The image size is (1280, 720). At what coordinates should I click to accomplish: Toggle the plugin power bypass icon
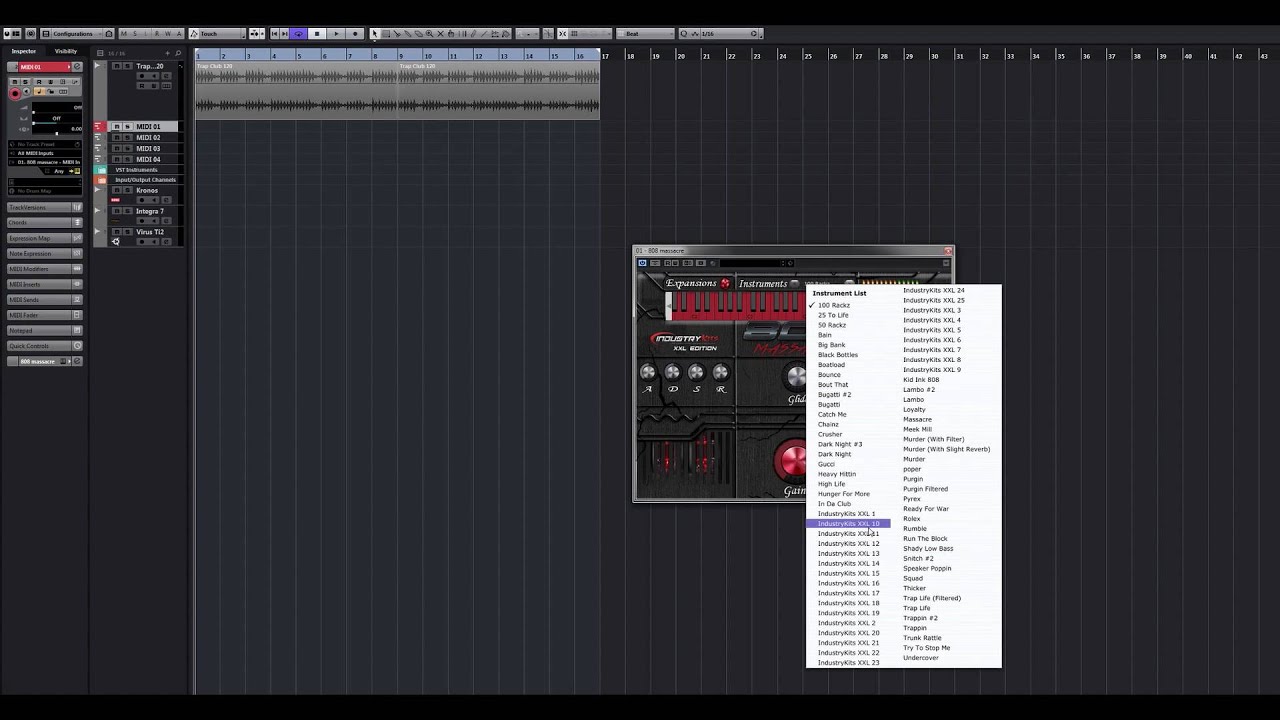642,263
